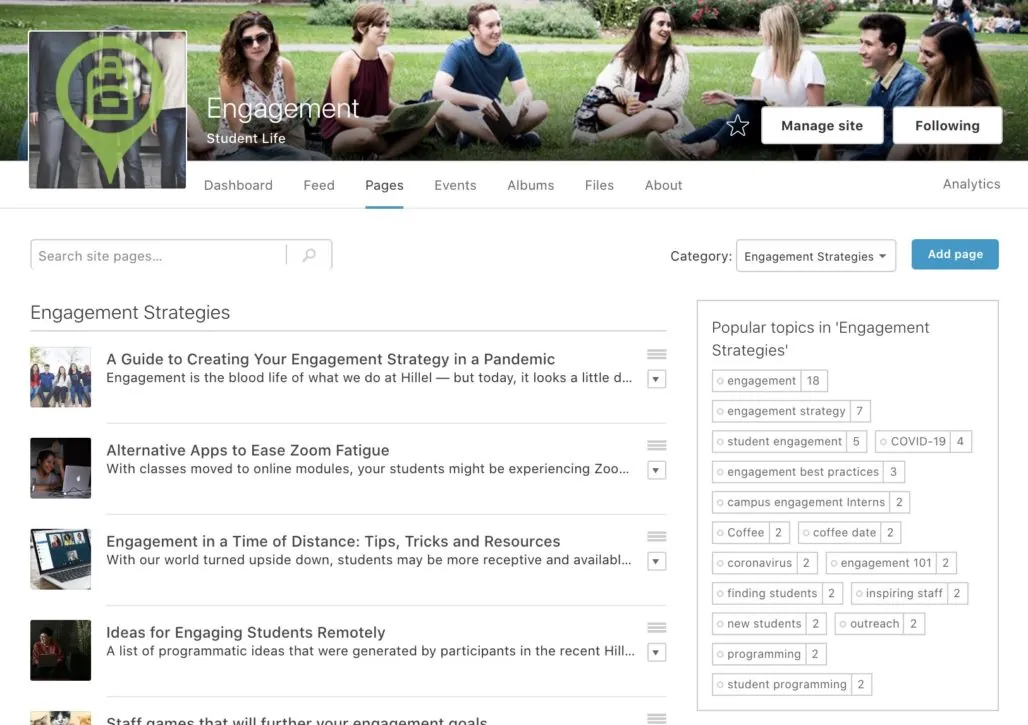Open Alternative Apps to Ease Zoom Fatigue page
Screen dimensions: 1028x725
[x=248, y=450]
